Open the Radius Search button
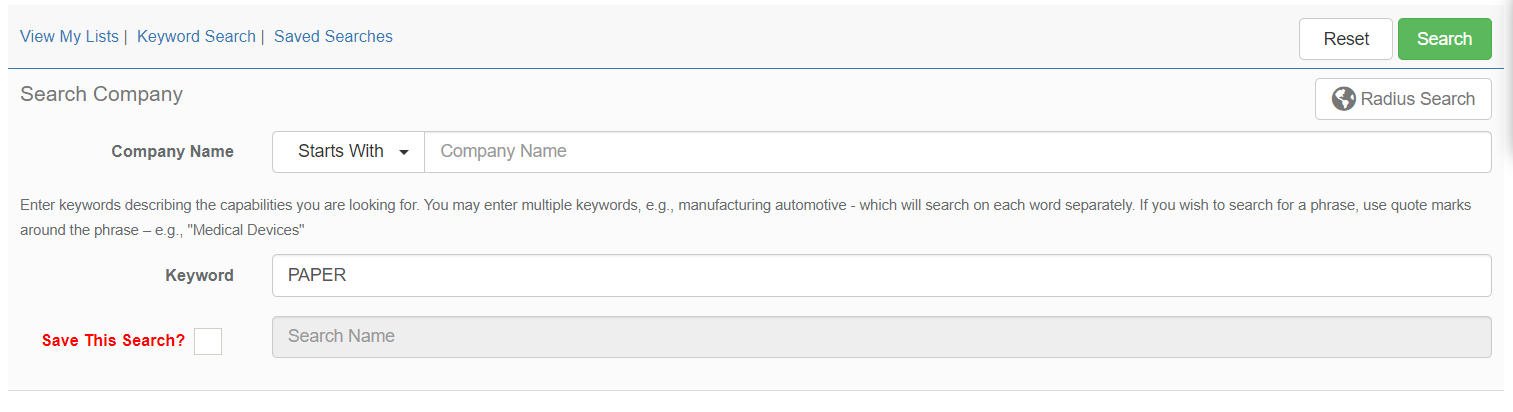Image resolution: width=1513 pixels, height=412 pixels. [x=1403, y=99]
